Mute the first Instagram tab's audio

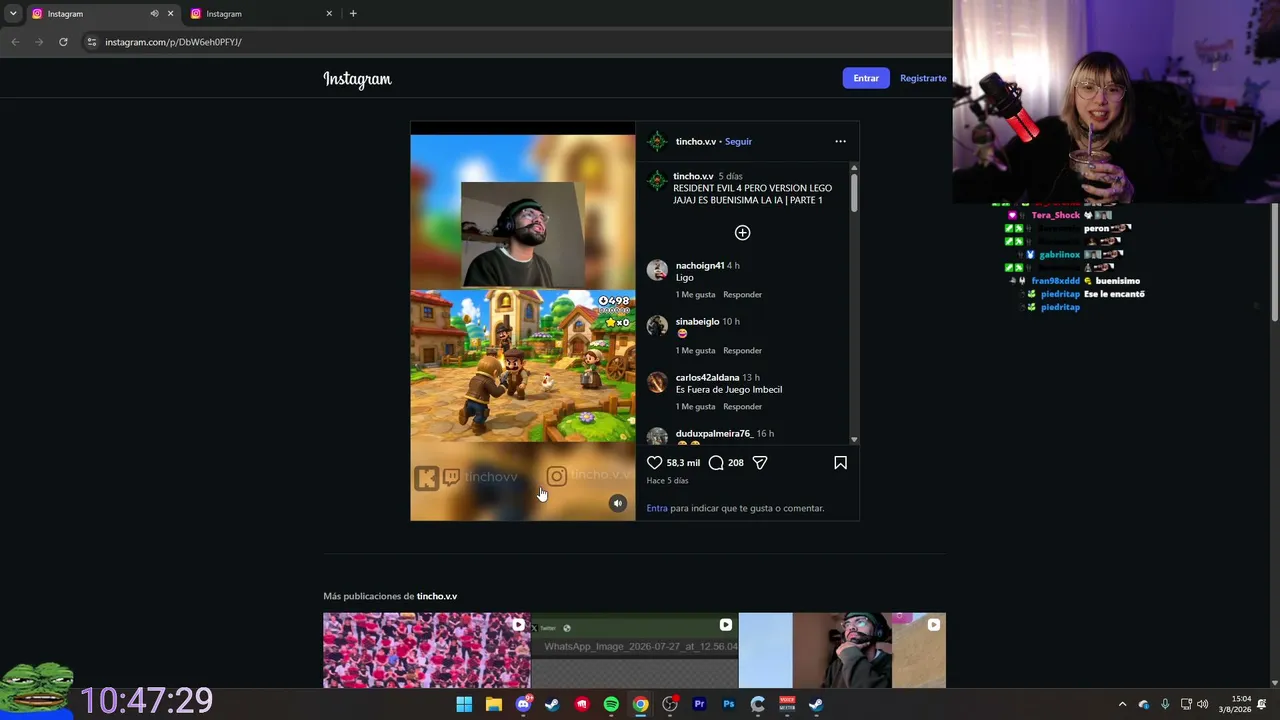[154, 14]
